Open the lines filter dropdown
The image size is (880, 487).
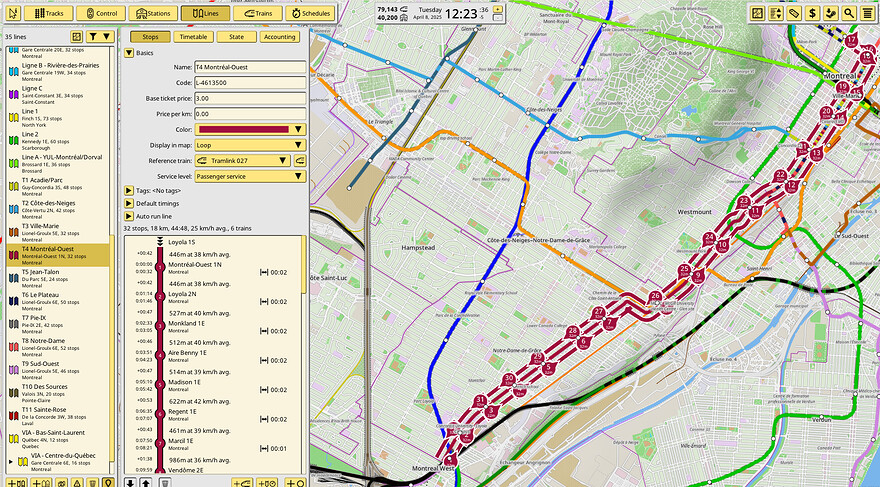click(100, 36)
